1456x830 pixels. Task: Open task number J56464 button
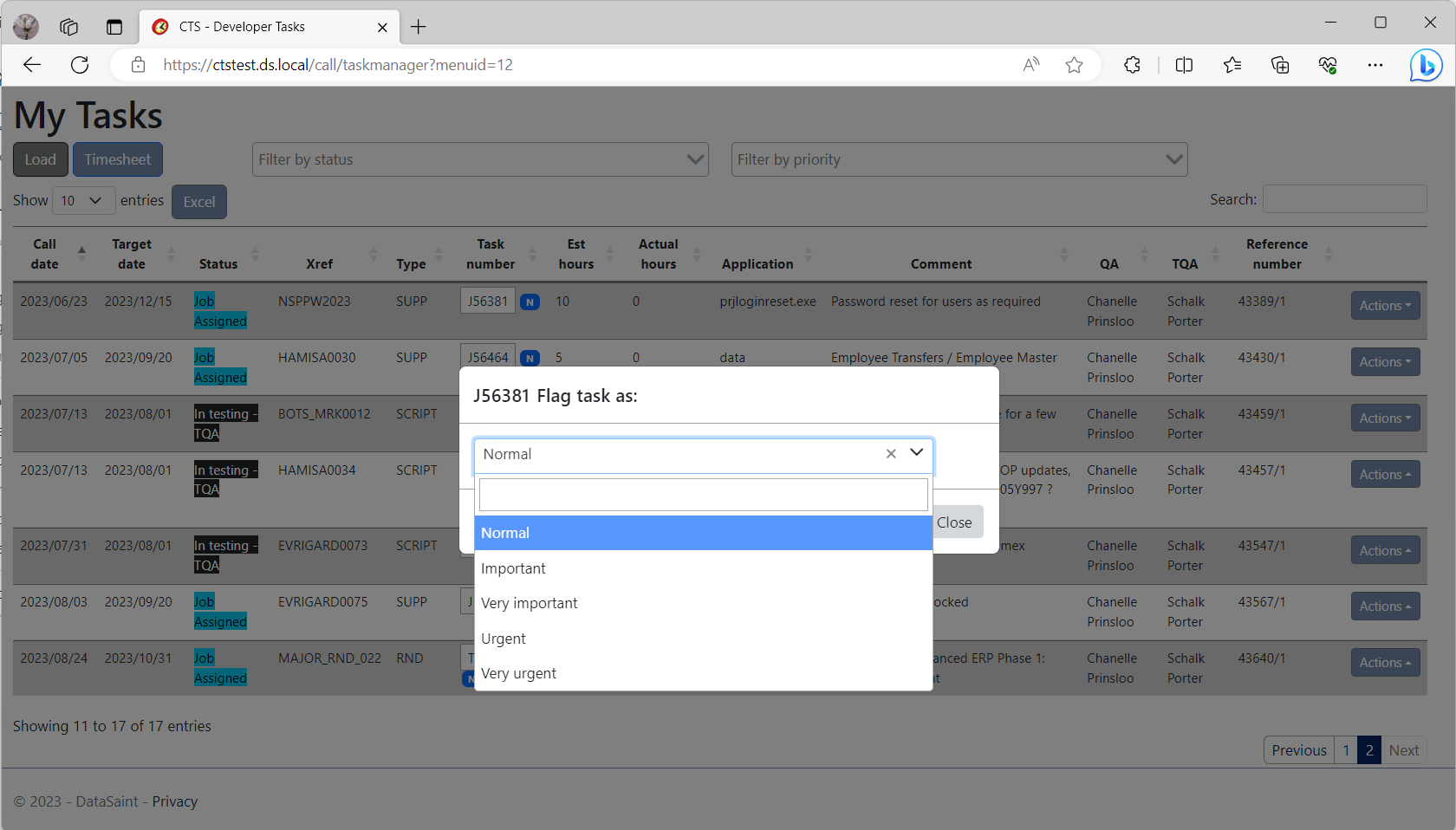[x=488, y=357]
